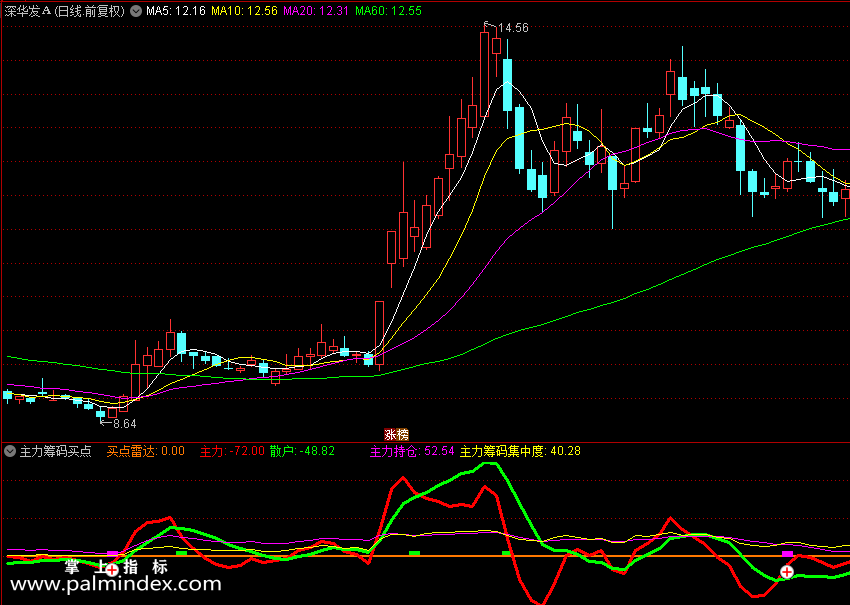Select the MA5: 12.16 label

click(176, 11)
